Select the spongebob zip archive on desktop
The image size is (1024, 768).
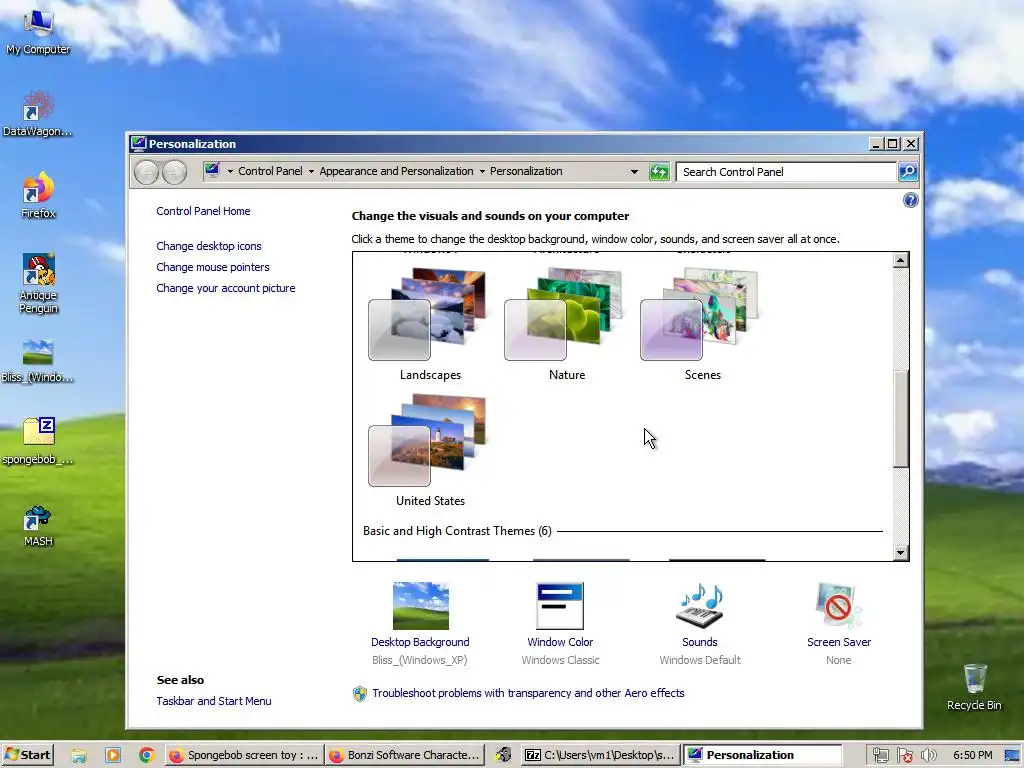[38, 441]
